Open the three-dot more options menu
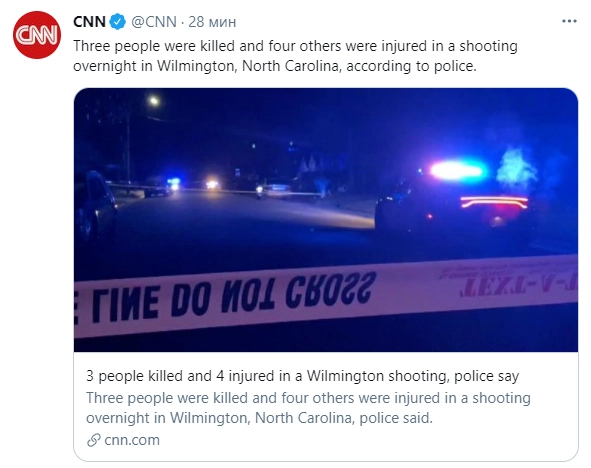 tap(569, 21)
